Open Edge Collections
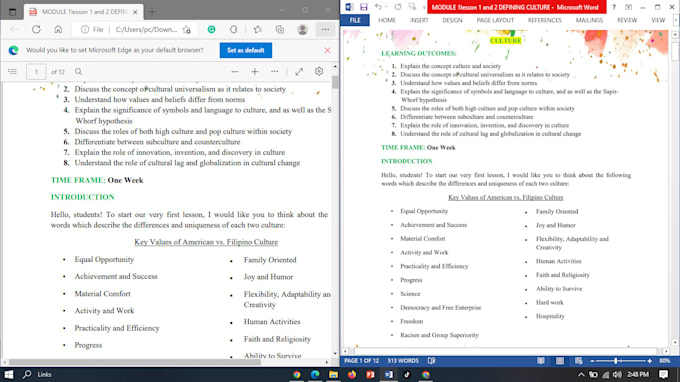The height and width of the screenshot is (382, 680). click(x=280, y=29)
